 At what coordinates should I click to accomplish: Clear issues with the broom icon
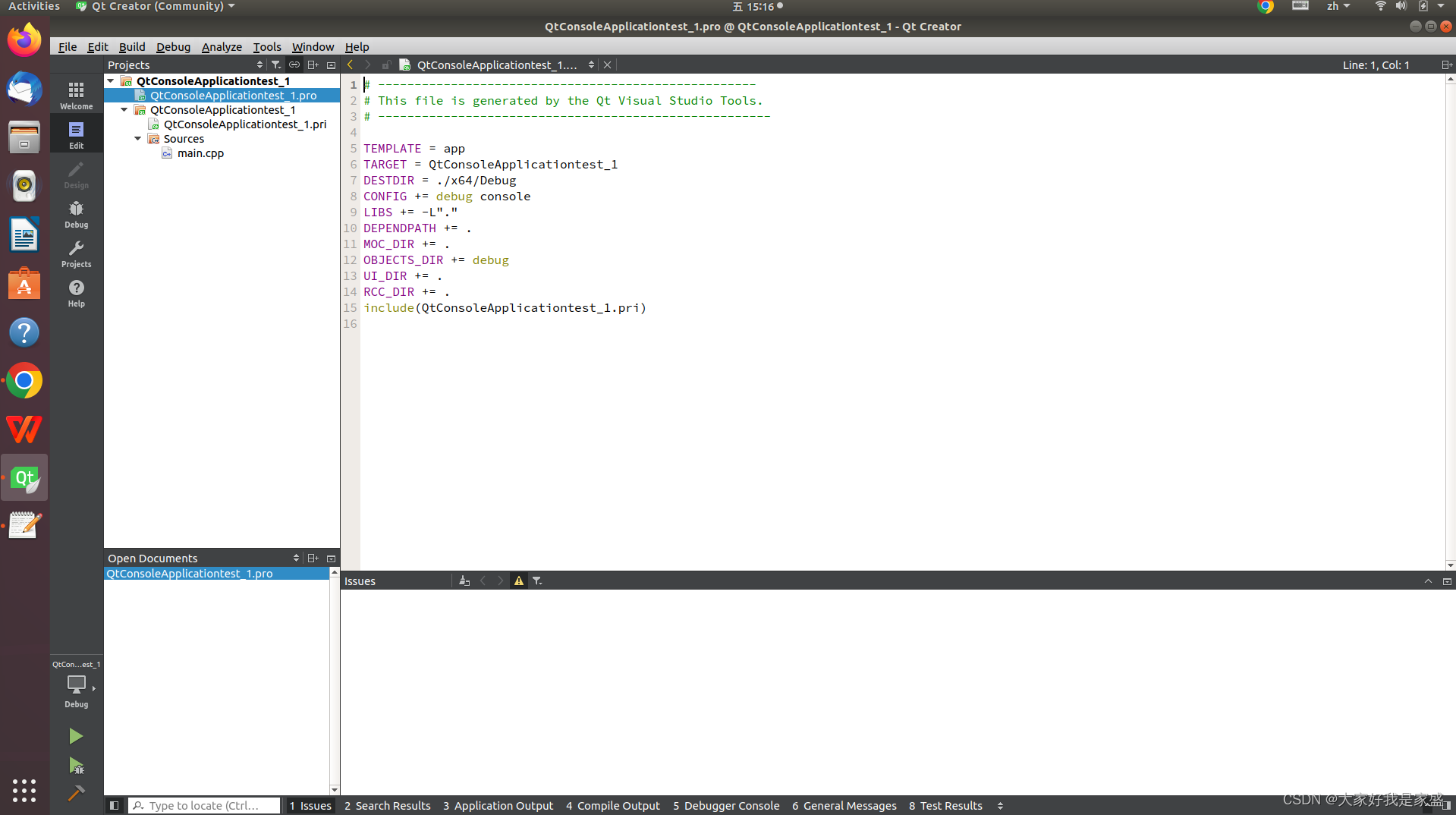pos(464,581)
